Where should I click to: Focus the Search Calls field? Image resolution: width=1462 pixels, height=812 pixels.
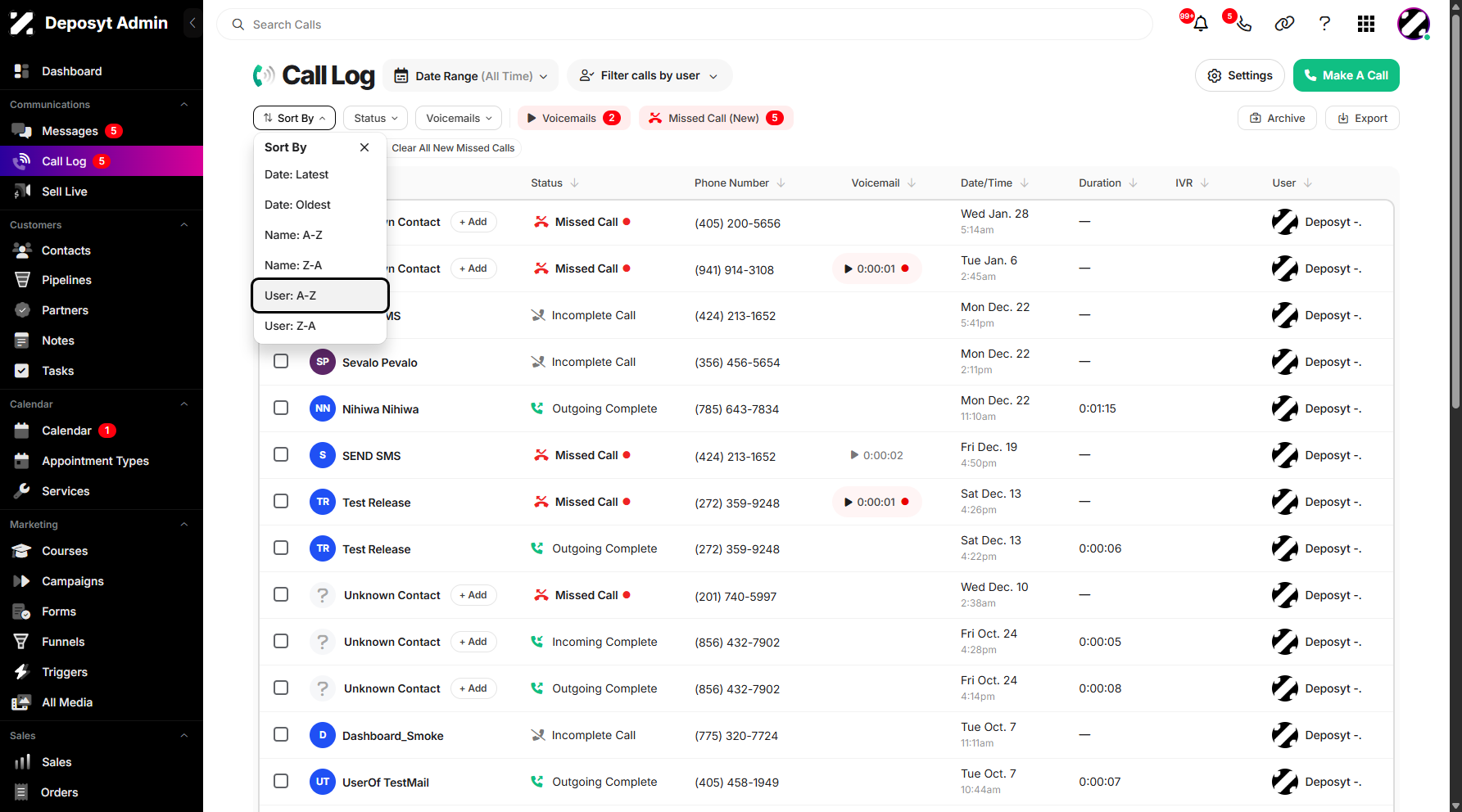(684, 25)
